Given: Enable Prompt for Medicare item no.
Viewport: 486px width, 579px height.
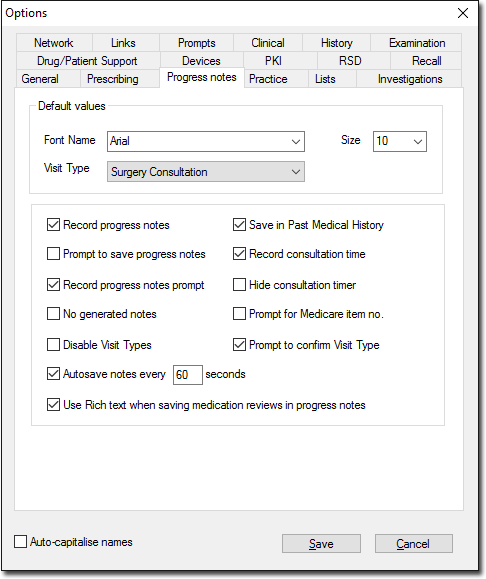Looking at the screenshot, I should pos(239,314).
